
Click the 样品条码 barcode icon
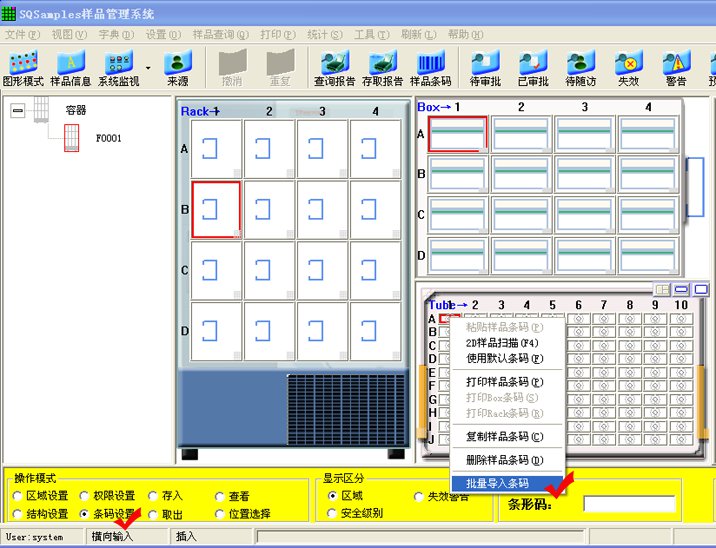coord(430,67)
